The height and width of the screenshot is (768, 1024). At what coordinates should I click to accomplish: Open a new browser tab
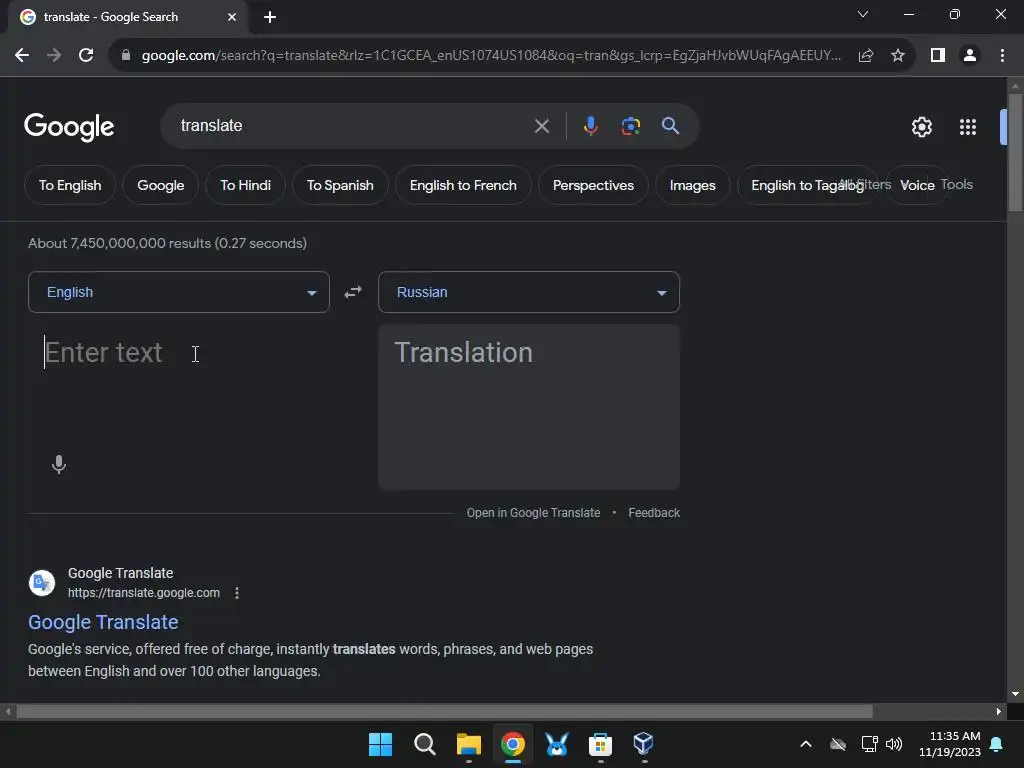click(270, 17)
